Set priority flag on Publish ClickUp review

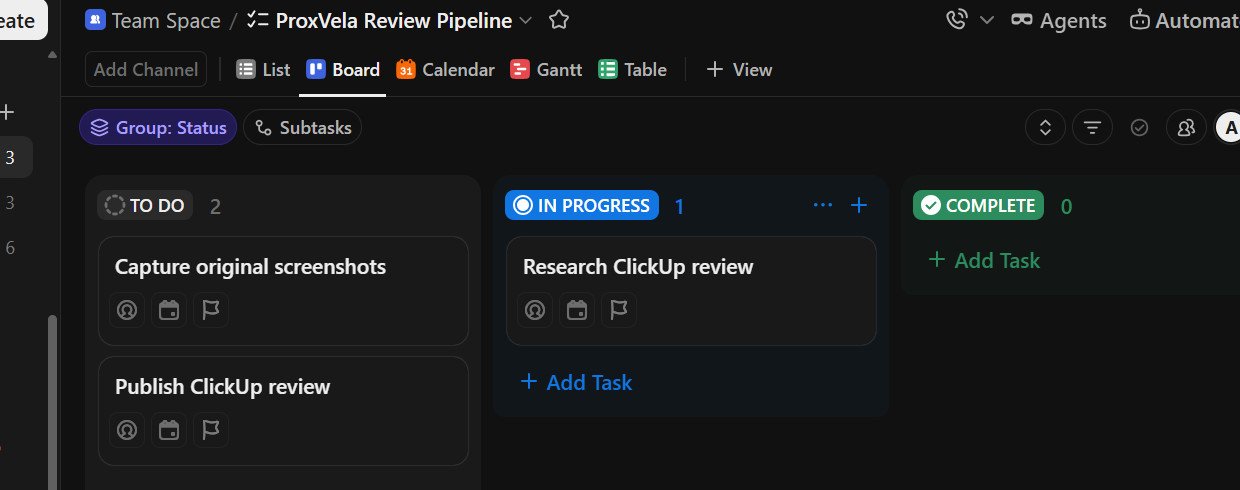click(211, 430)
